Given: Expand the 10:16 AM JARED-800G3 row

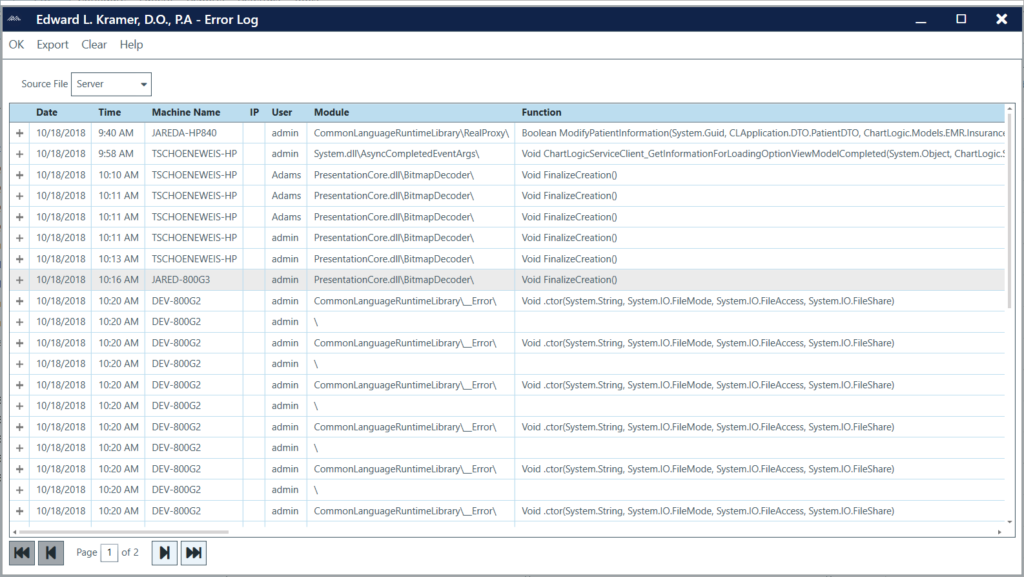Looking at the screenshot, I should [20, 280].
